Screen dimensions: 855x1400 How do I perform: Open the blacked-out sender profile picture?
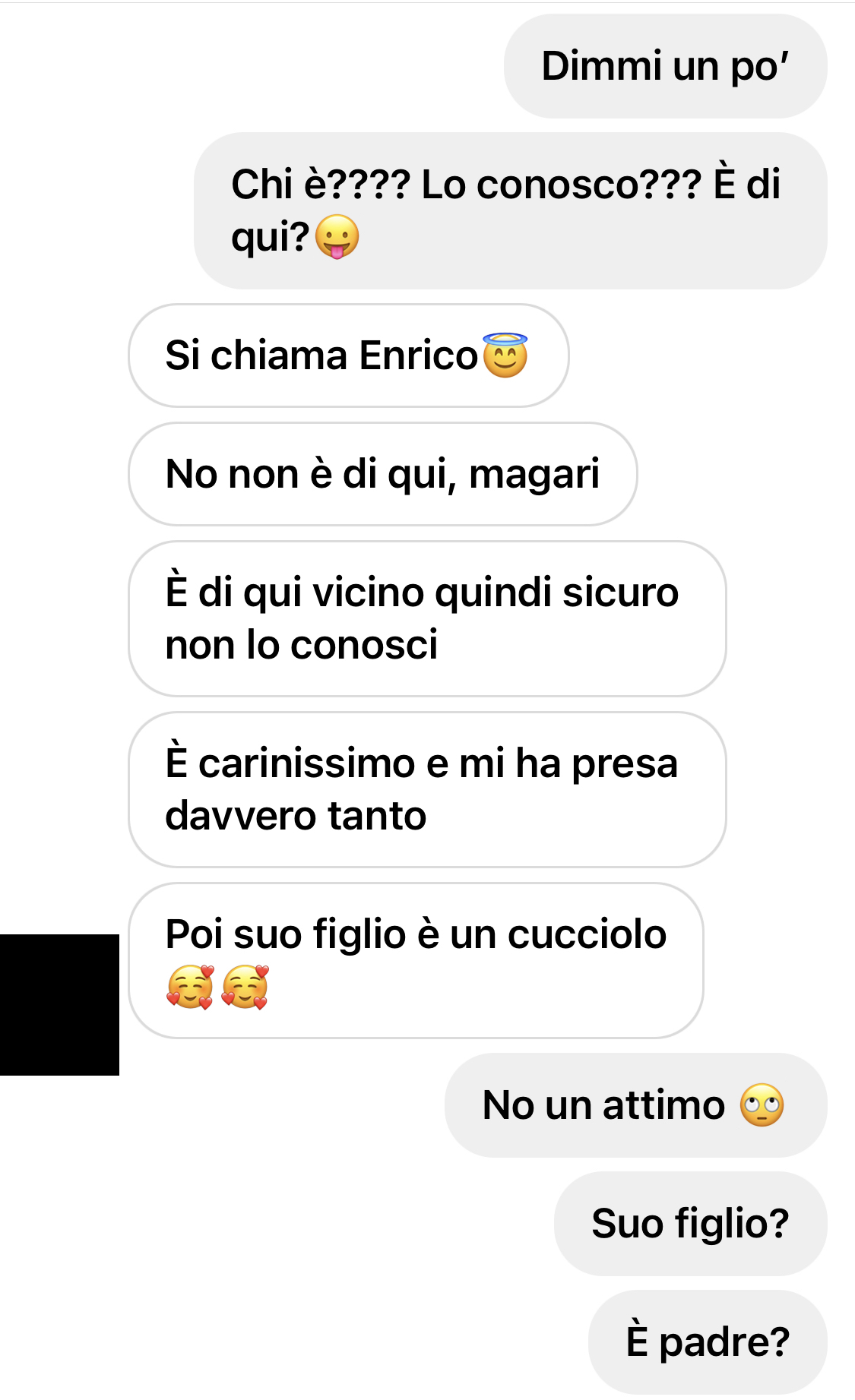[x=59, y=1004]
